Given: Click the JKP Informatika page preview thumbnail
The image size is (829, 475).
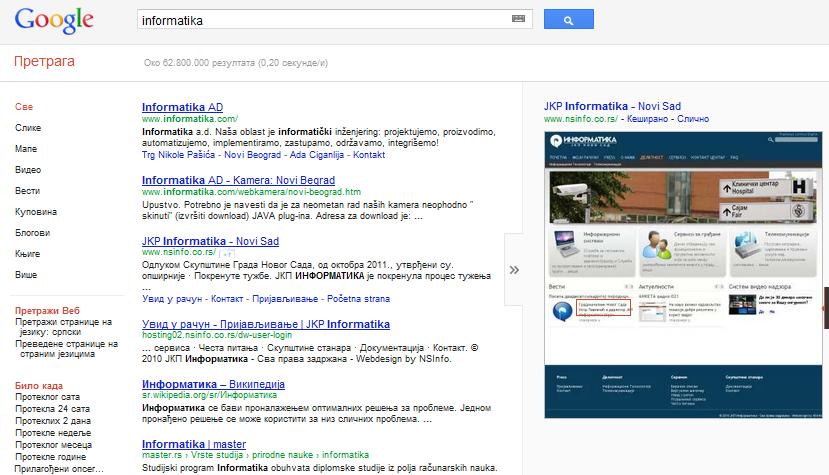Looking at the screenshot, I should tap(683, 275).
